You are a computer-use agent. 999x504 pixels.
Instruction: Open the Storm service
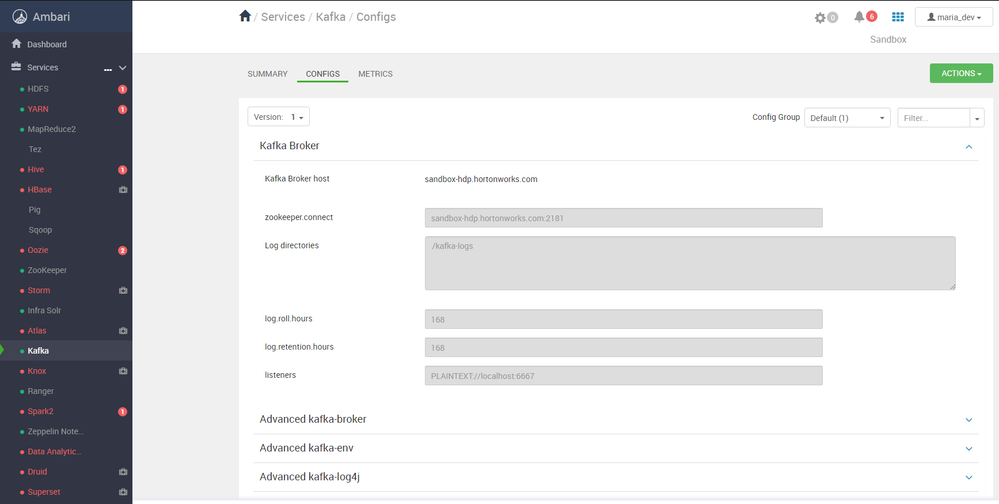tap(39, 290)
